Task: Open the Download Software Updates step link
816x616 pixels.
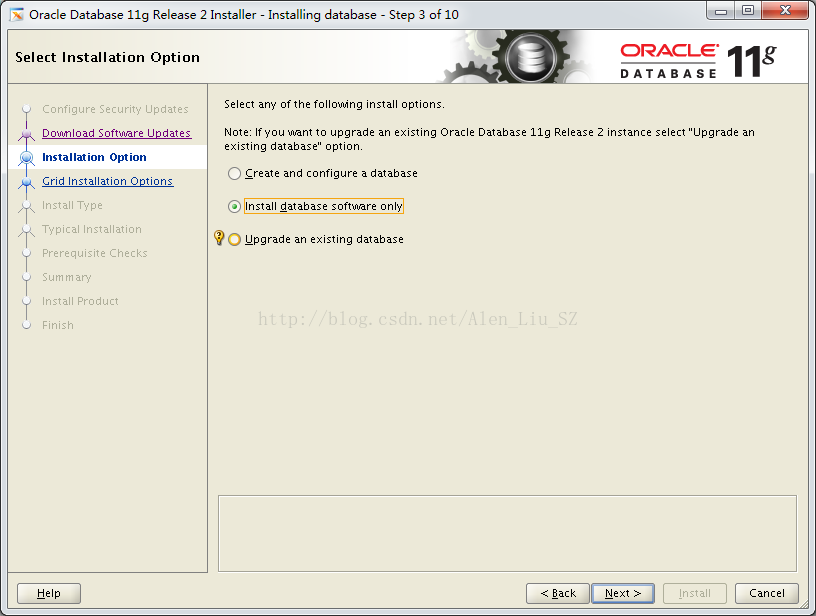Action: point(117,133)
